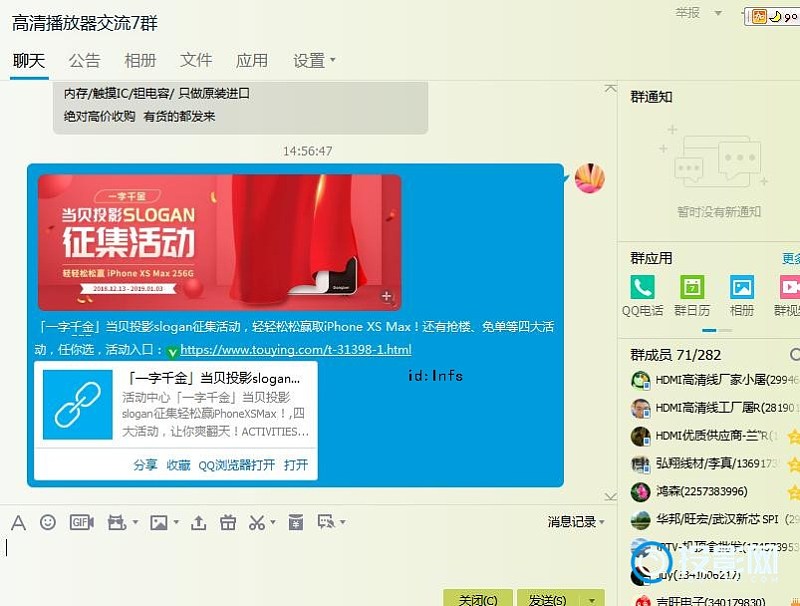Screen dimensions: 800x606
Task: Click the SLOGAN 征集活动 banner image
Action: [x=219, y=242]
